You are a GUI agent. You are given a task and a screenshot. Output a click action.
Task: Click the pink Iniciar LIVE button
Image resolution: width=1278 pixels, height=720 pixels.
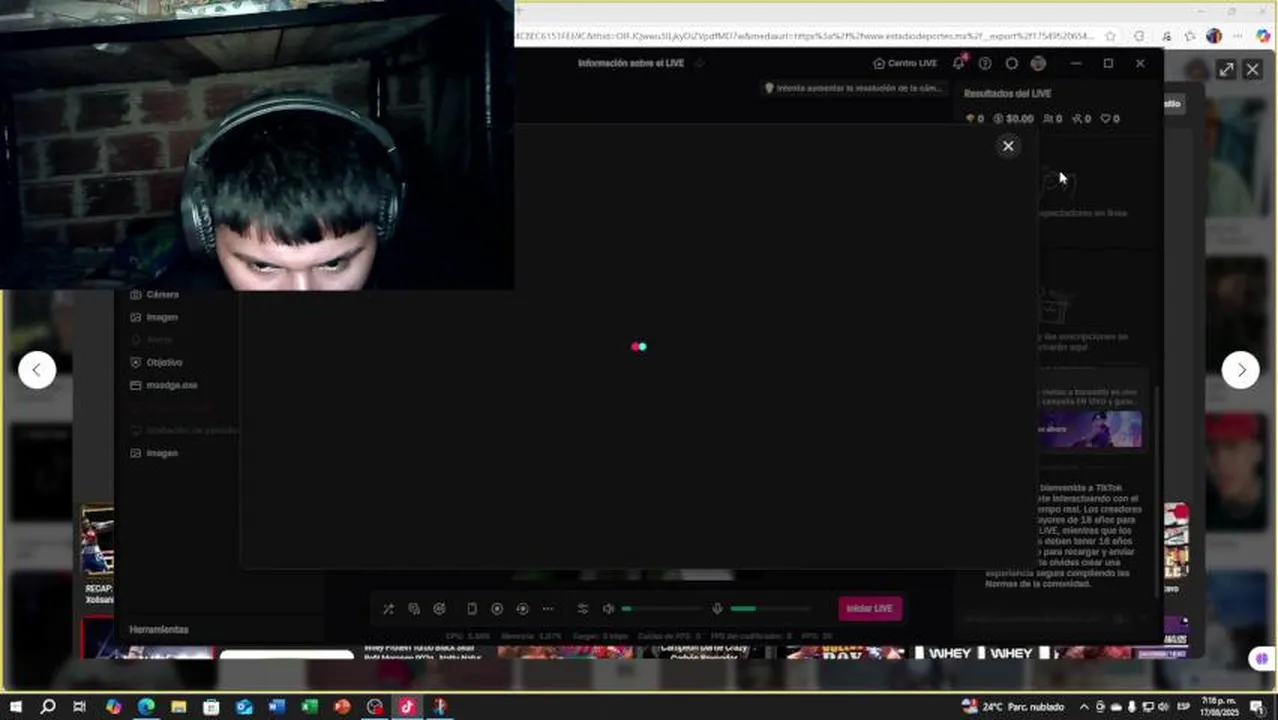869,608
